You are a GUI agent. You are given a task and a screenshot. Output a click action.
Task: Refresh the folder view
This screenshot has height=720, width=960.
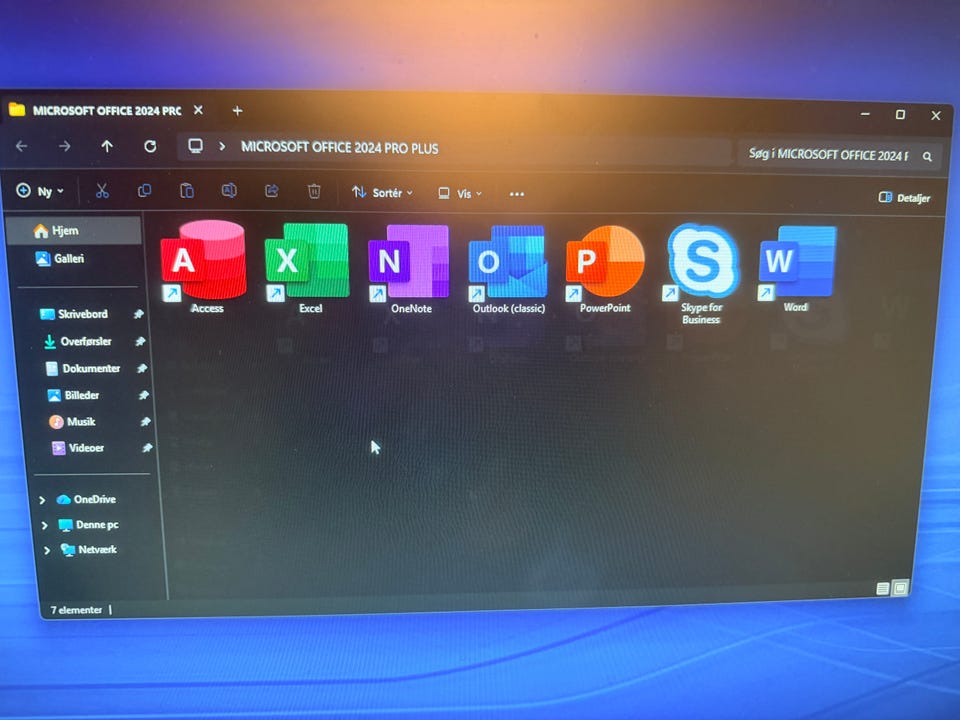[150, 146]
